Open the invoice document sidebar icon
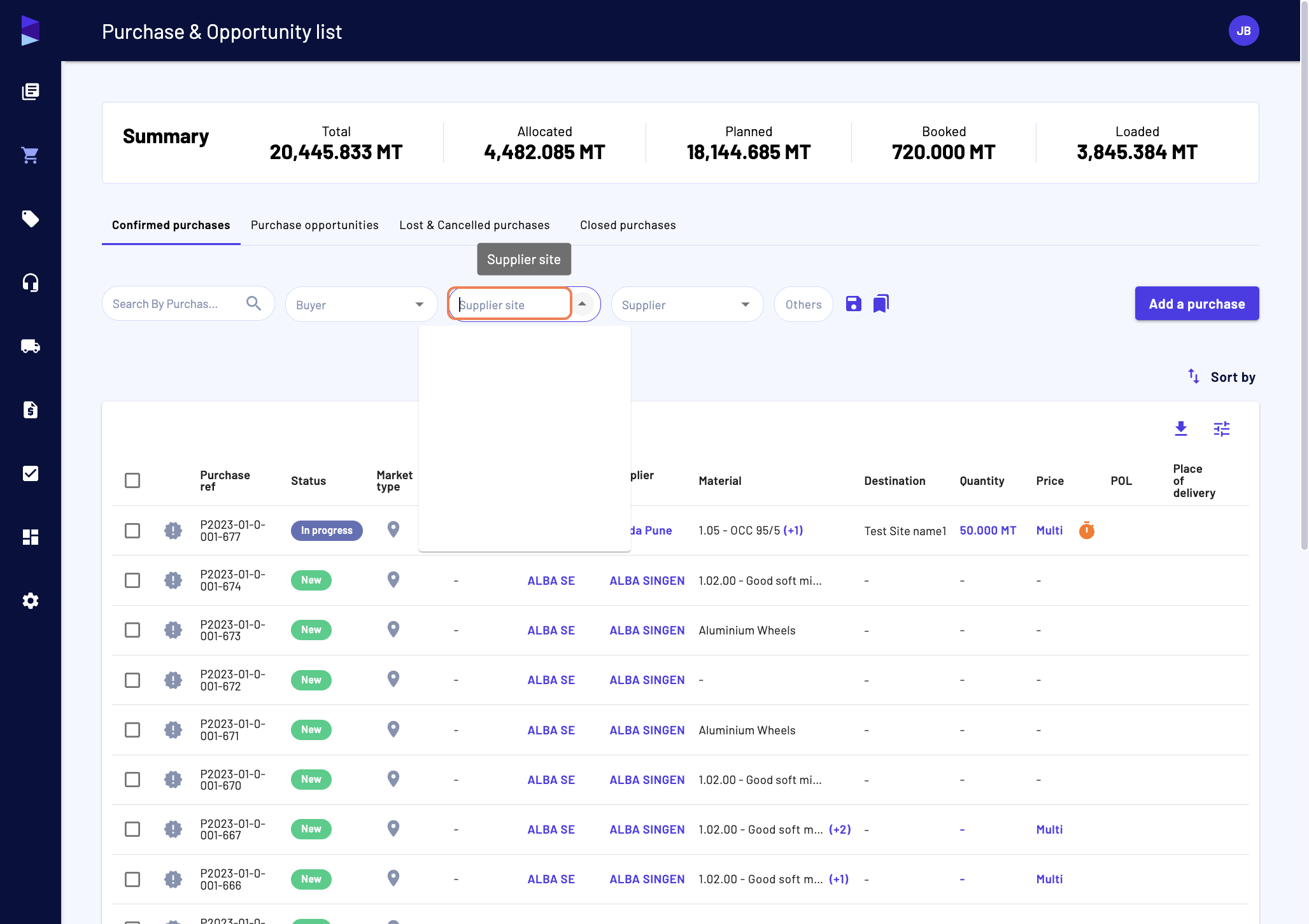Screen dimensions: 1309x924 tap(31, 410)
